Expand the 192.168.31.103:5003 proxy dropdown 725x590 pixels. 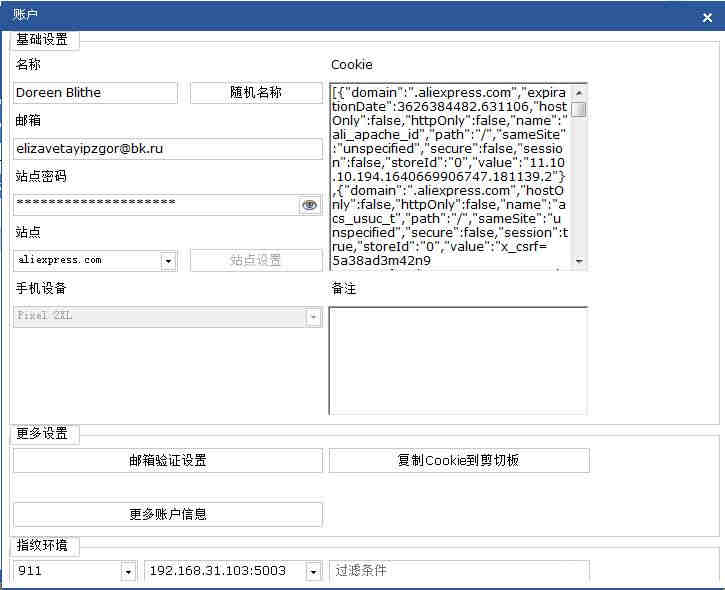pos(313,572)
